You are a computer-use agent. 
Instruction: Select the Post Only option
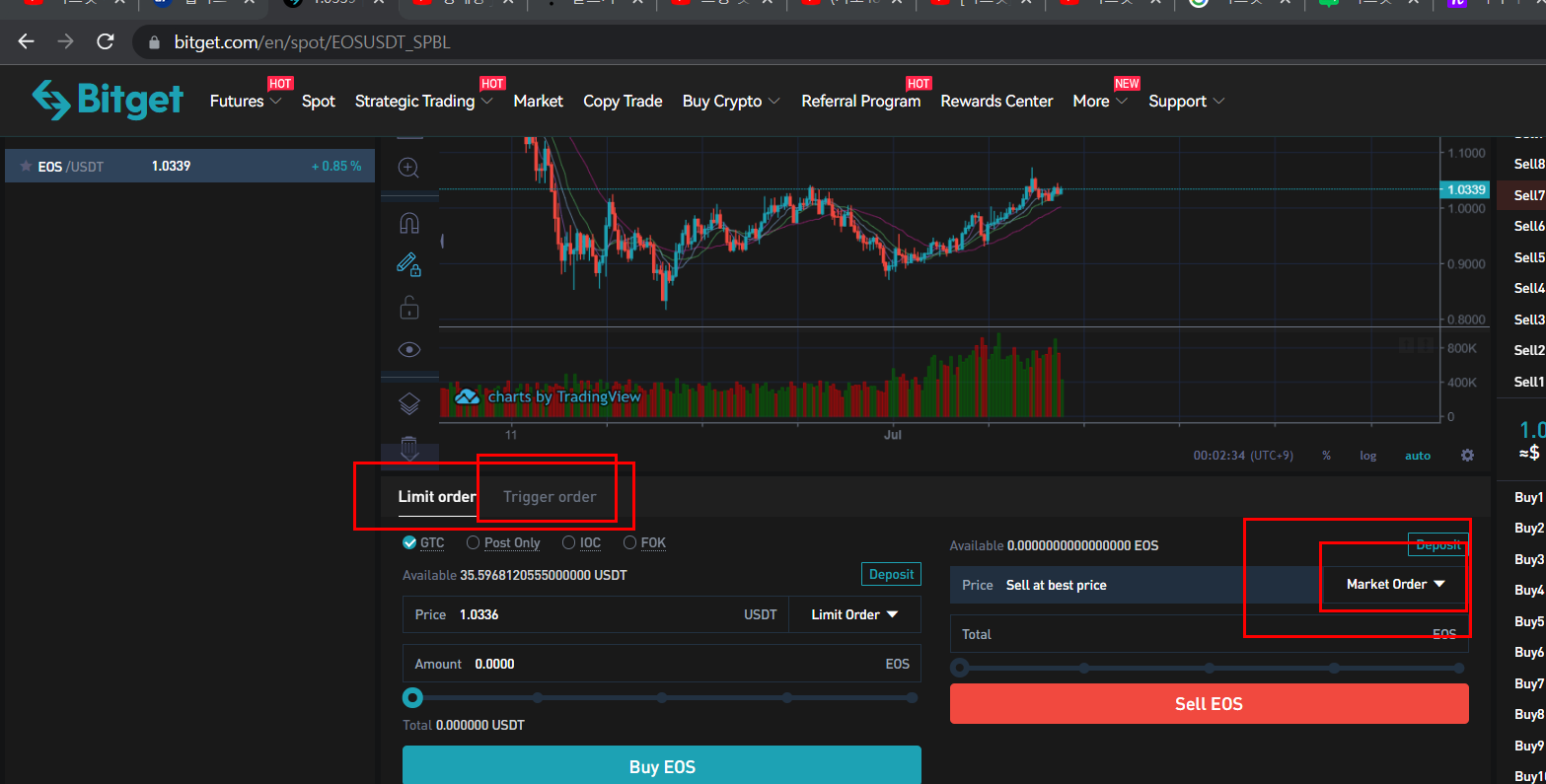(503, 542)
